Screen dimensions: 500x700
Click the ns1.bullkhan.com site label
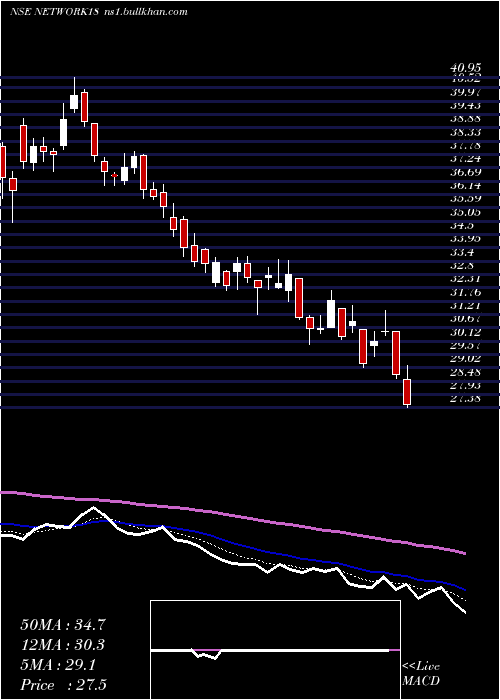(147, 12)
